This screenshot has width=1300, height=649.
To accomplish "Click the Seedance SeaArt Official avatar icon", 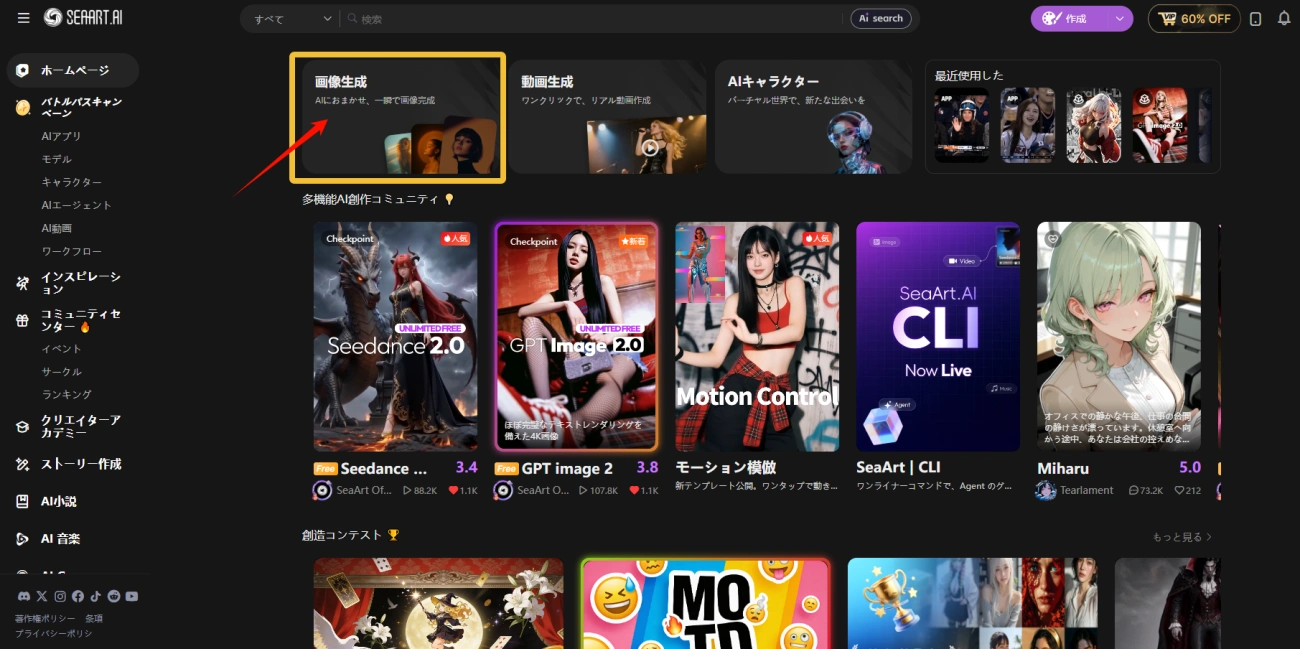I will 322,490.
